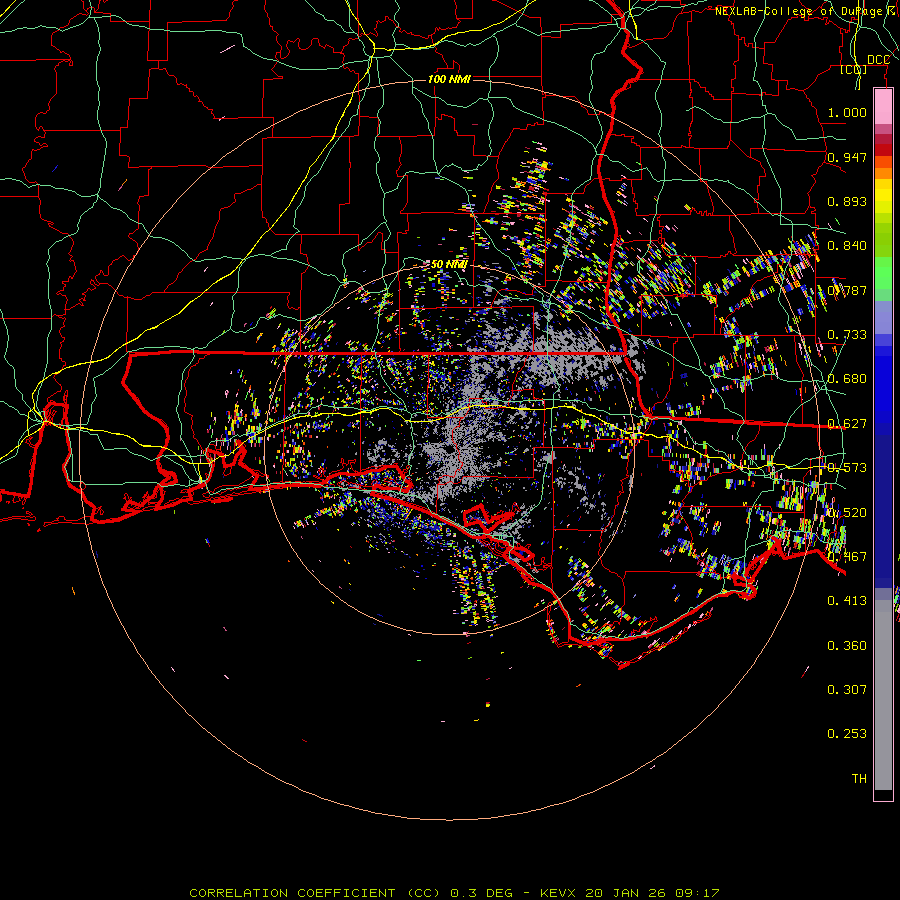The height and width of the screenshot is (900, 900).
Task: Select the 0.520 legend value
Action: point(847,513)
